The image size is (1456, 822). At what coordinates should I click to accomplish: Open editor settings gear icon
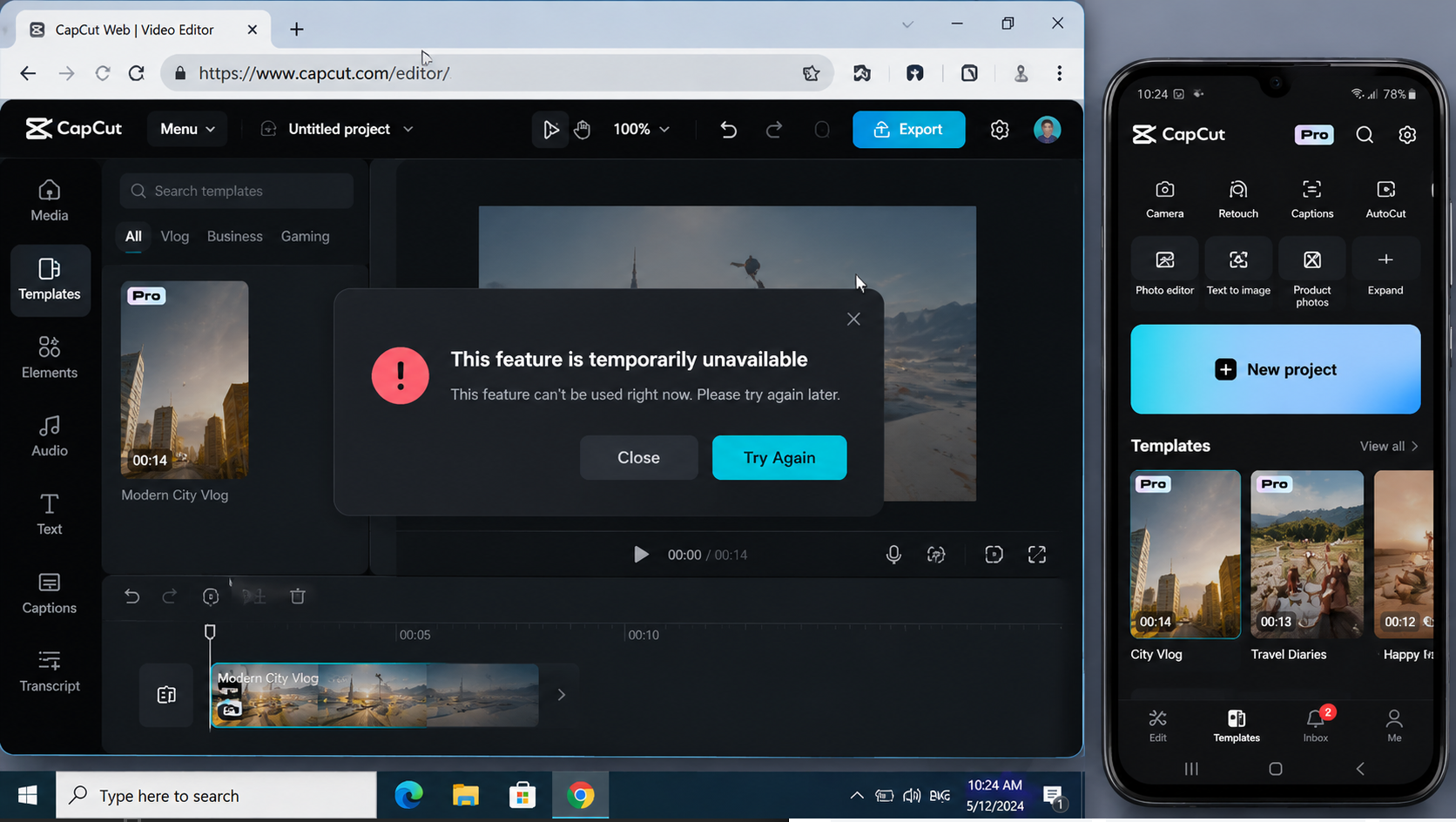pyautogui.click(x=1000, y=130)
